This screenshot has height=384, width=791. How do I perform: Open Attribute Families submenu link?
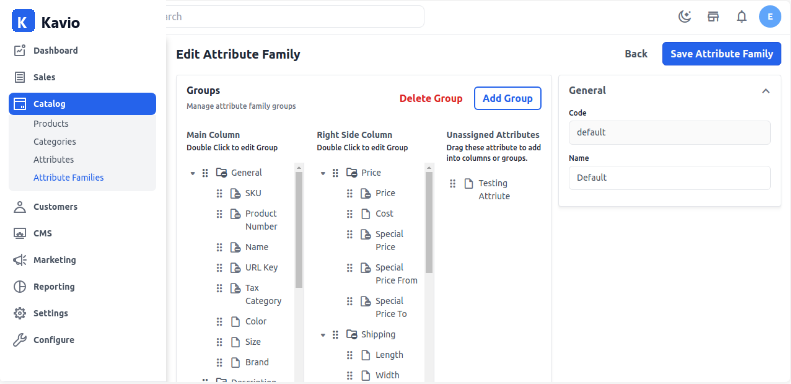pyautogui.click(x=69, y=178)
